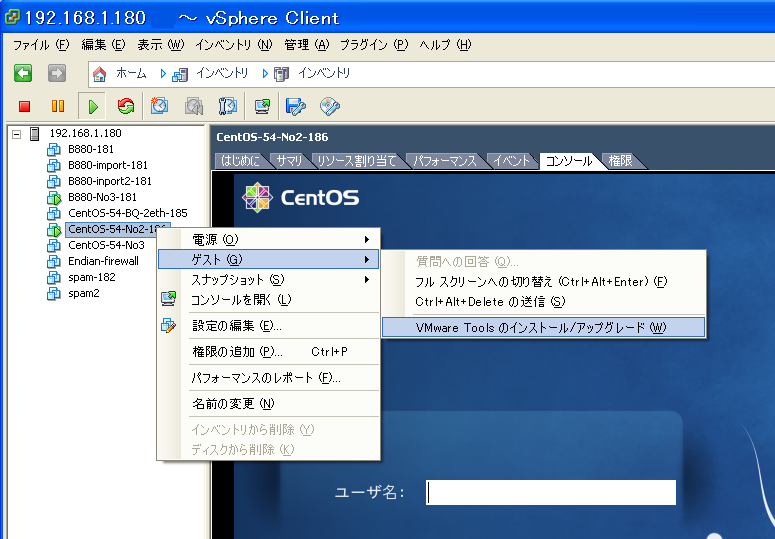Click the red Power Off button
The image size is (775, 539).
[x=24, y=106]
